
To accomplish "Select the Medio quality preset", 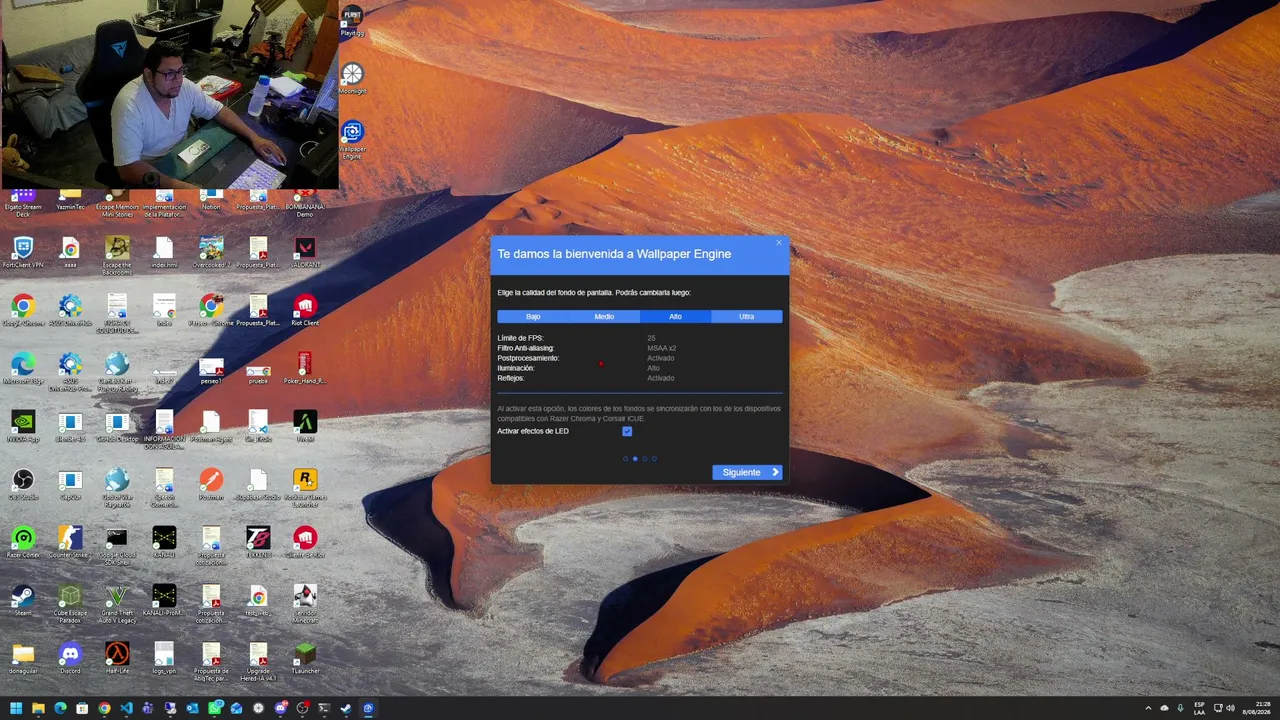I will click(604, 317).
